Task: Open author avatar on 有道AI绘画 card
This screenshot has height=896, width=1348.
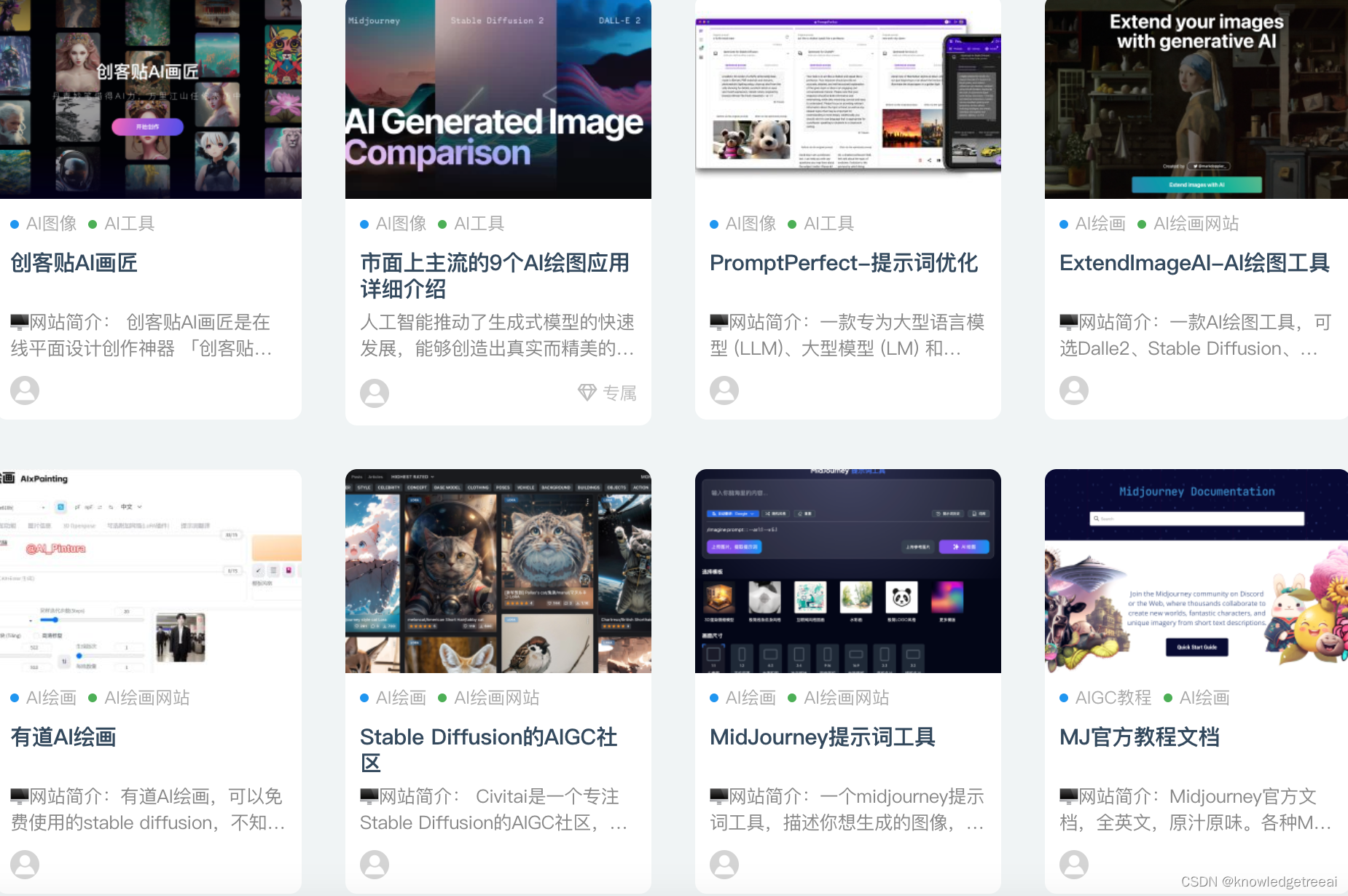Action: 25,865
